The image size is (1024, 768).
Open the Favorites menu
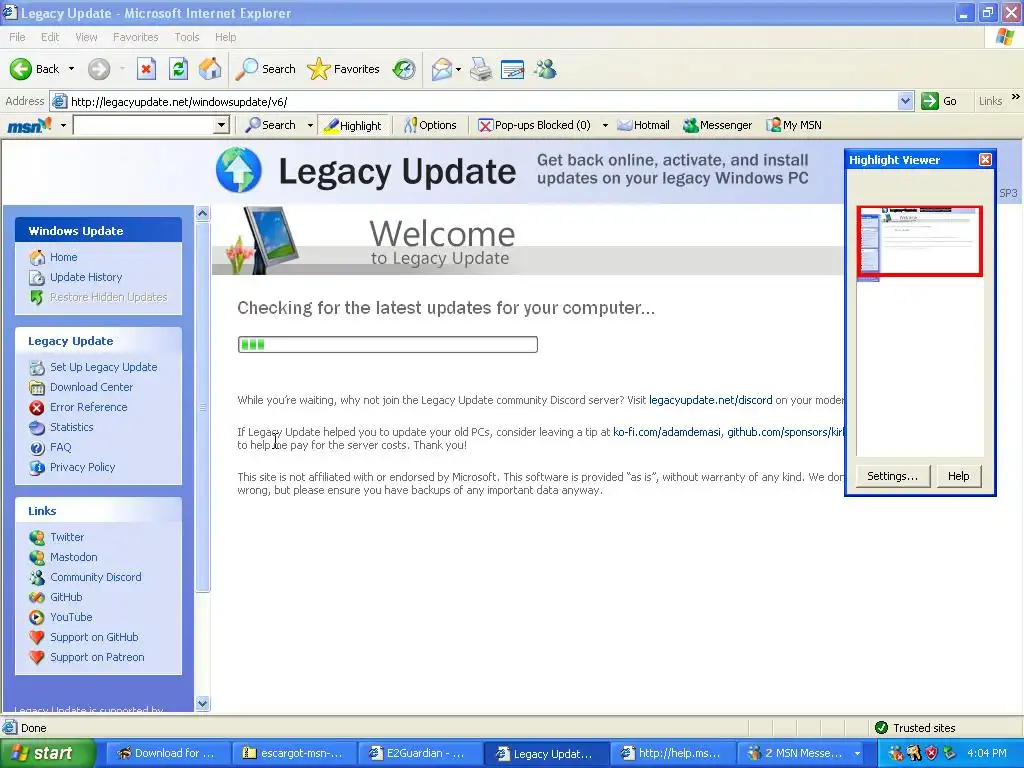pyautogui.click(x=136, y=37)
